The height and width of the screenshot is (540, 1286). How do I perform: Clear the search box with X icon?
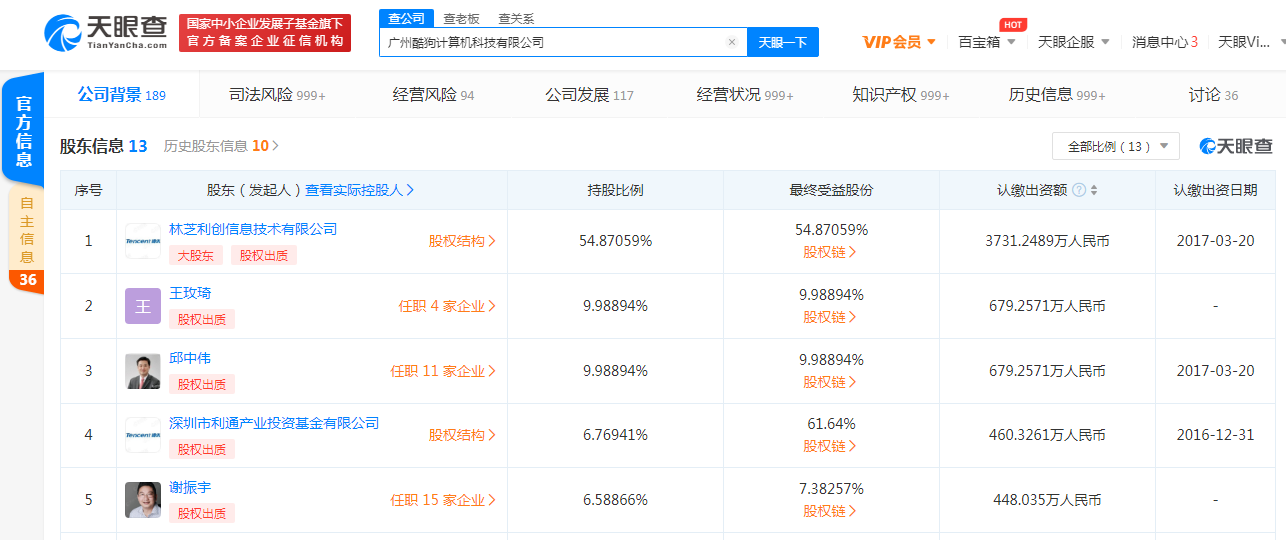731,42
